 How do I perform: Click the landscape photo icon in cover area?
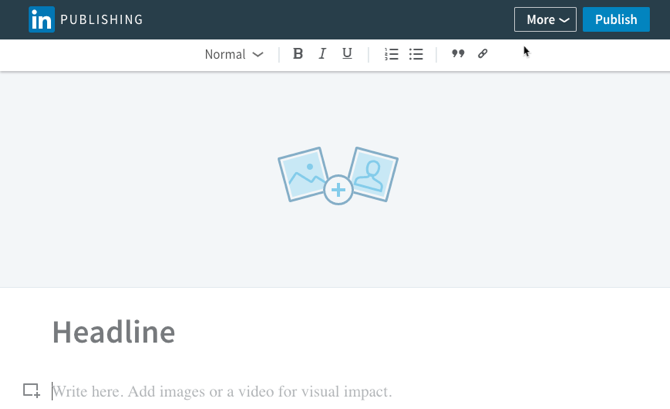coord(305,175)
